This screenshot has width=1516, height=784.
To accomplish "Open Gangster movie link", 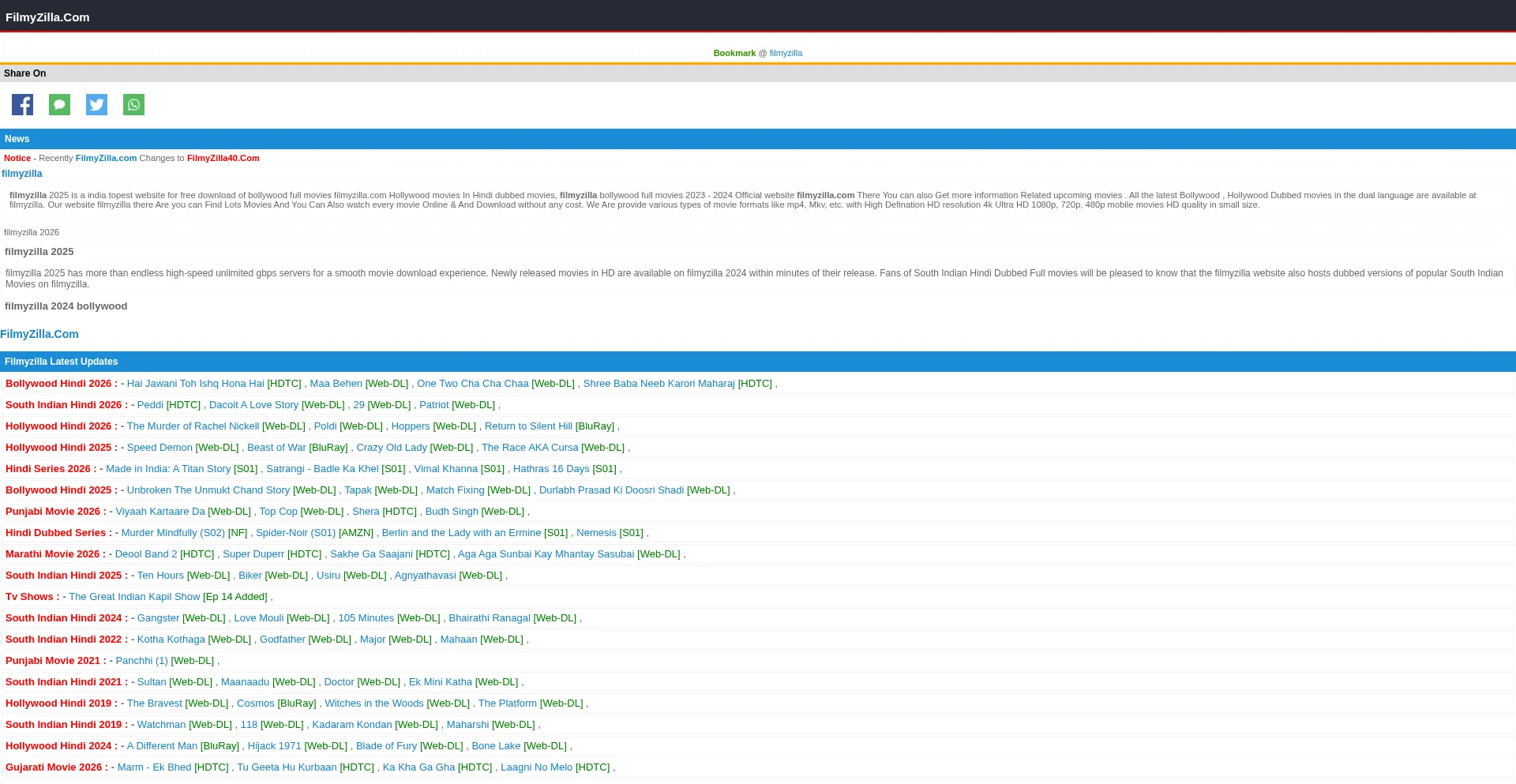I will tap(158, 618).
